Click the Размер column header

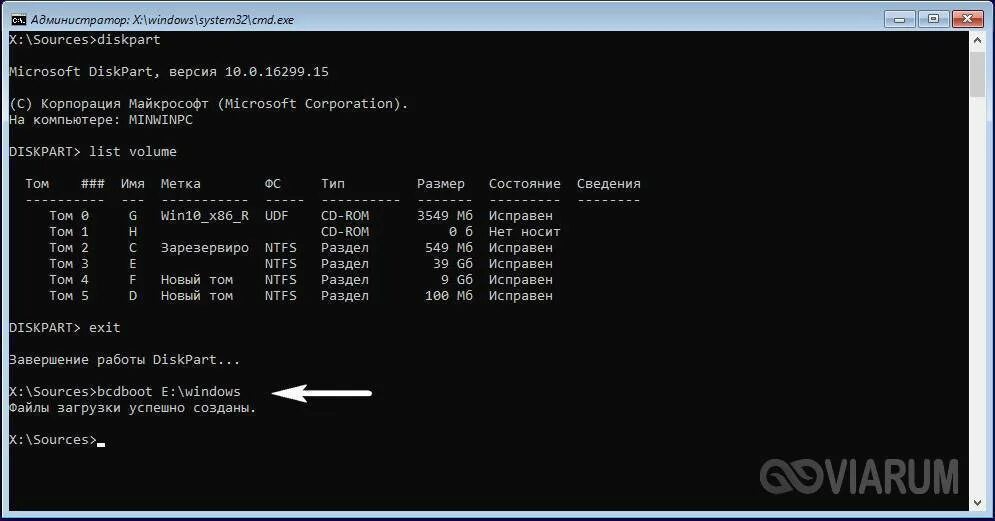coord(440,184)
